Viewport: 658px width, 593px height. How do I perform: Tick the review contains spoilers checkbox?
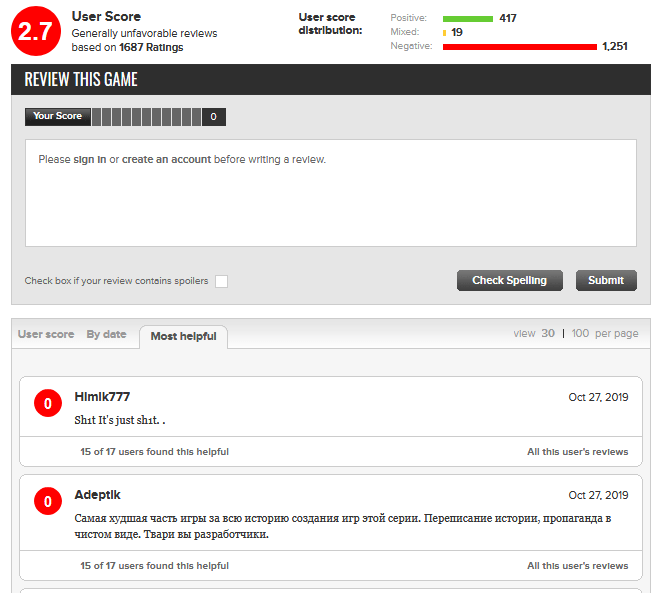221,281
